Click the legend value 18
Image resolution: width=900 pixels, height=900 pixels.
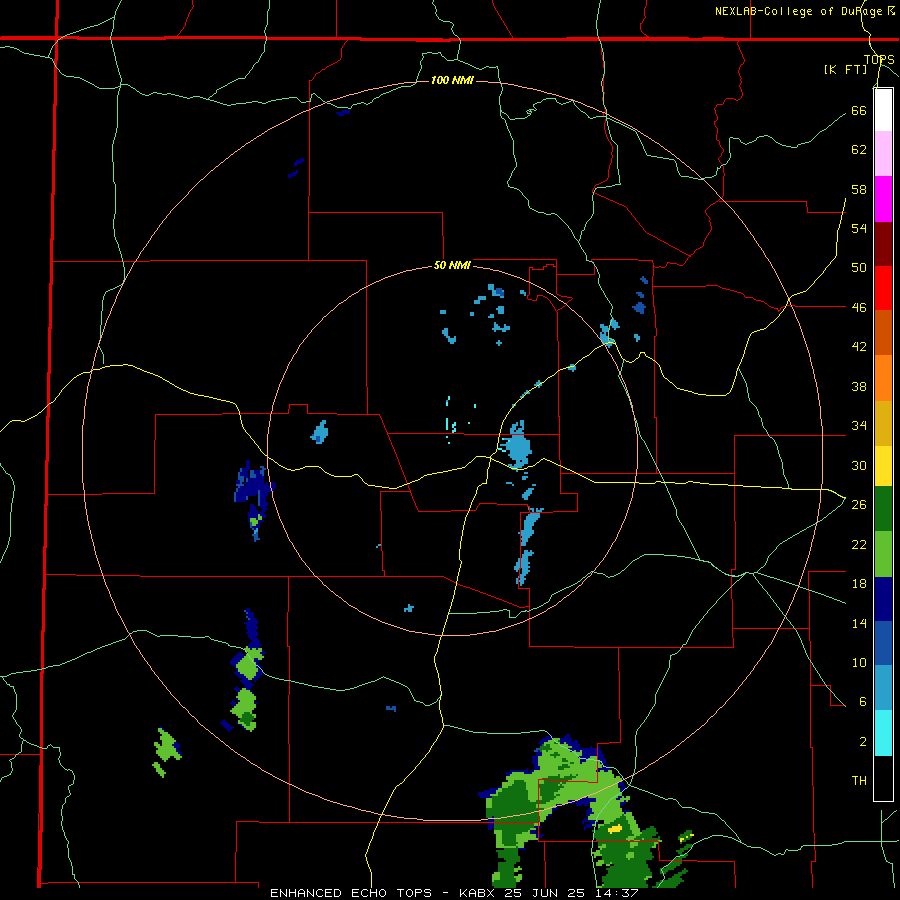(x=859, y=584)
